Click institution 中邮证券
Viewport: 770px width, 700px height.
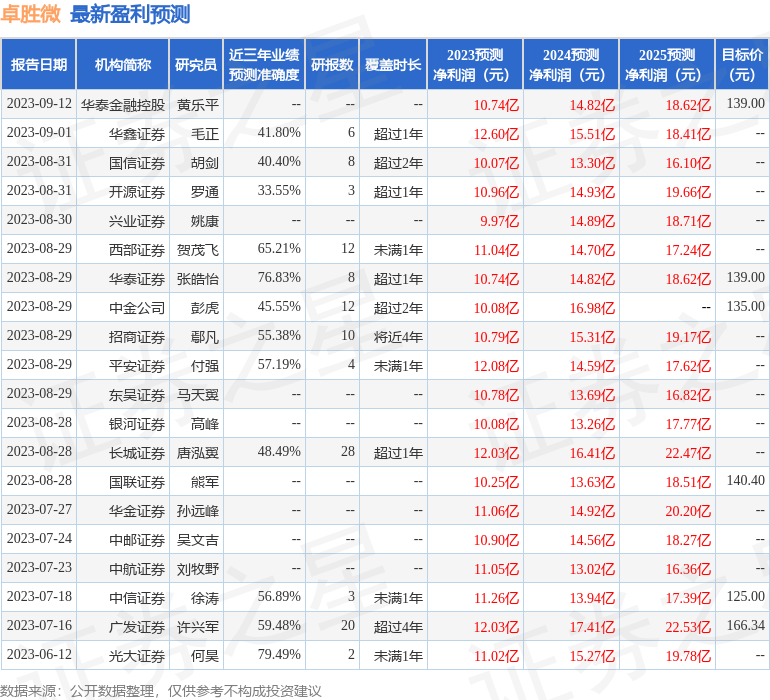(137, 540)
